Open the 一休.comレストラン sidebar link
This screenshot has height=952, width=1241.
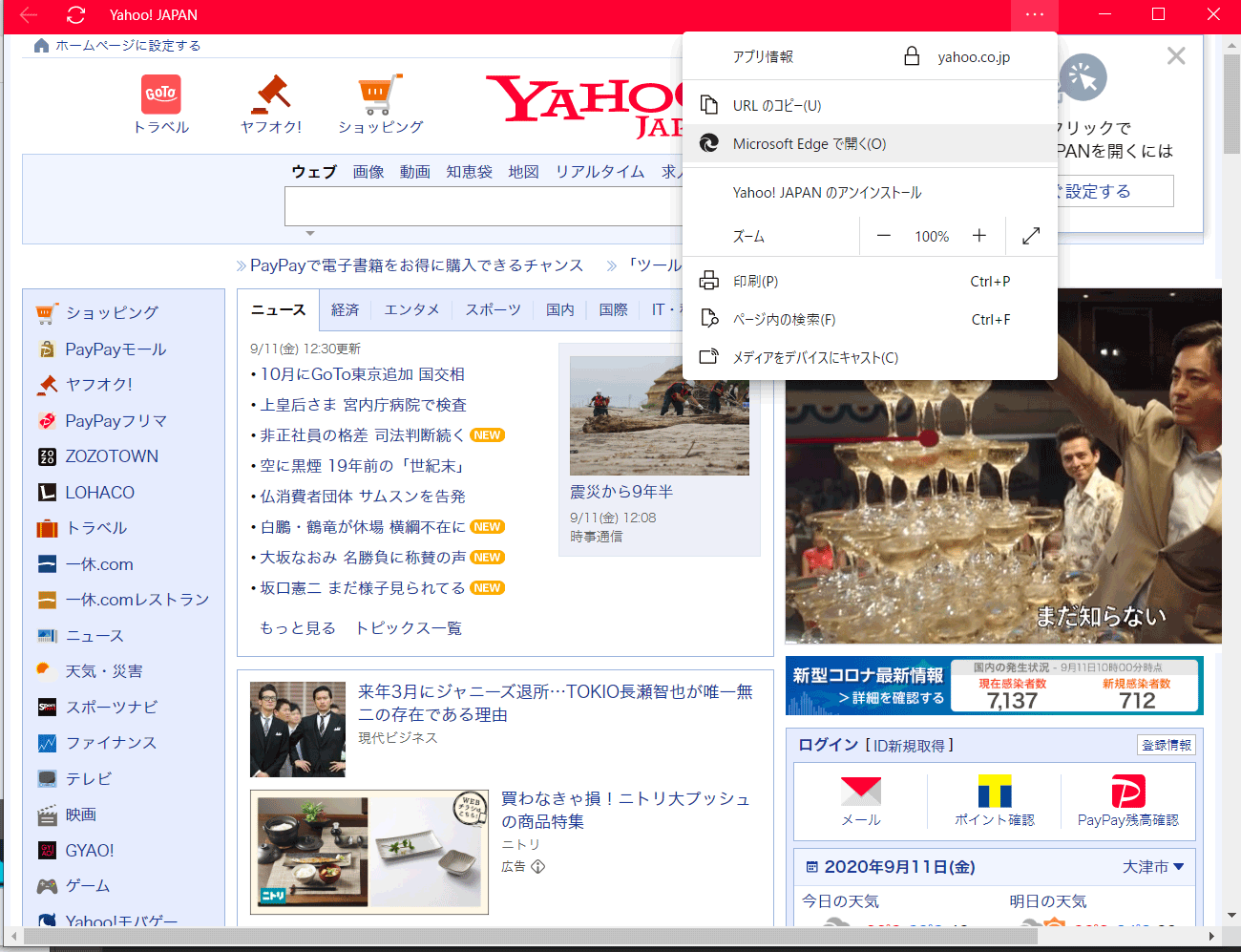click(137, 600)
